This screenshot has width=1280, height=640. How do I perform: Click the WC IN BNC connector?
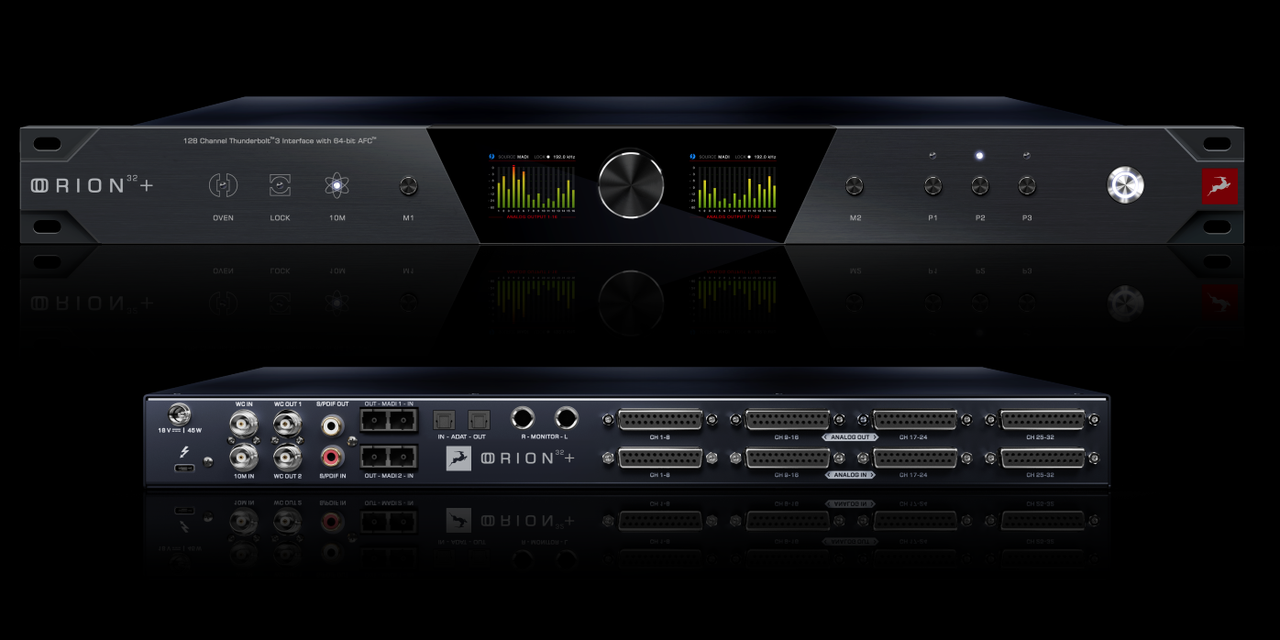pos(243,426)
